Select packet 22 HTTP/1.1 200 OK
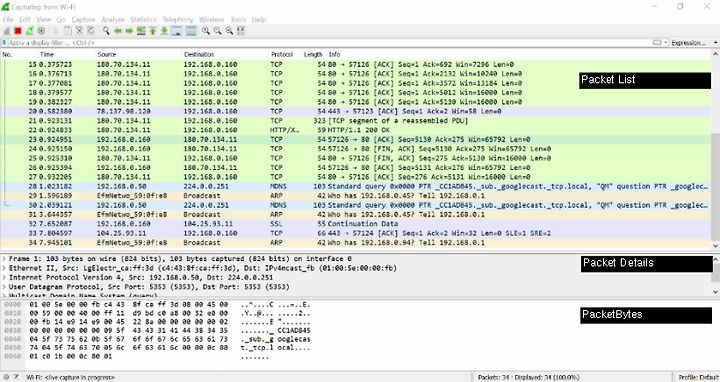720x382 pixels. click(356, 130)
